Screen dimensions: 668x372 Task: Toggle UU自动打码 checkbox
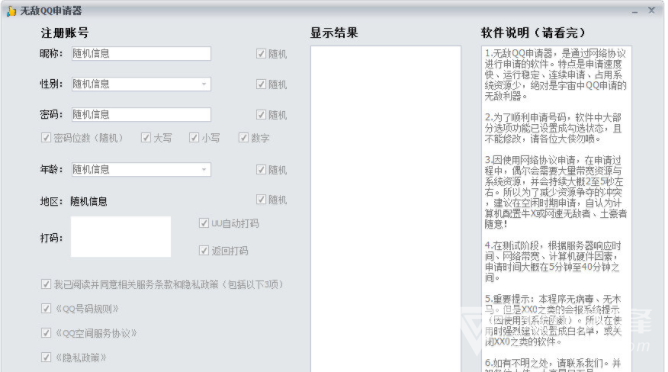click(x=204, y=223)
